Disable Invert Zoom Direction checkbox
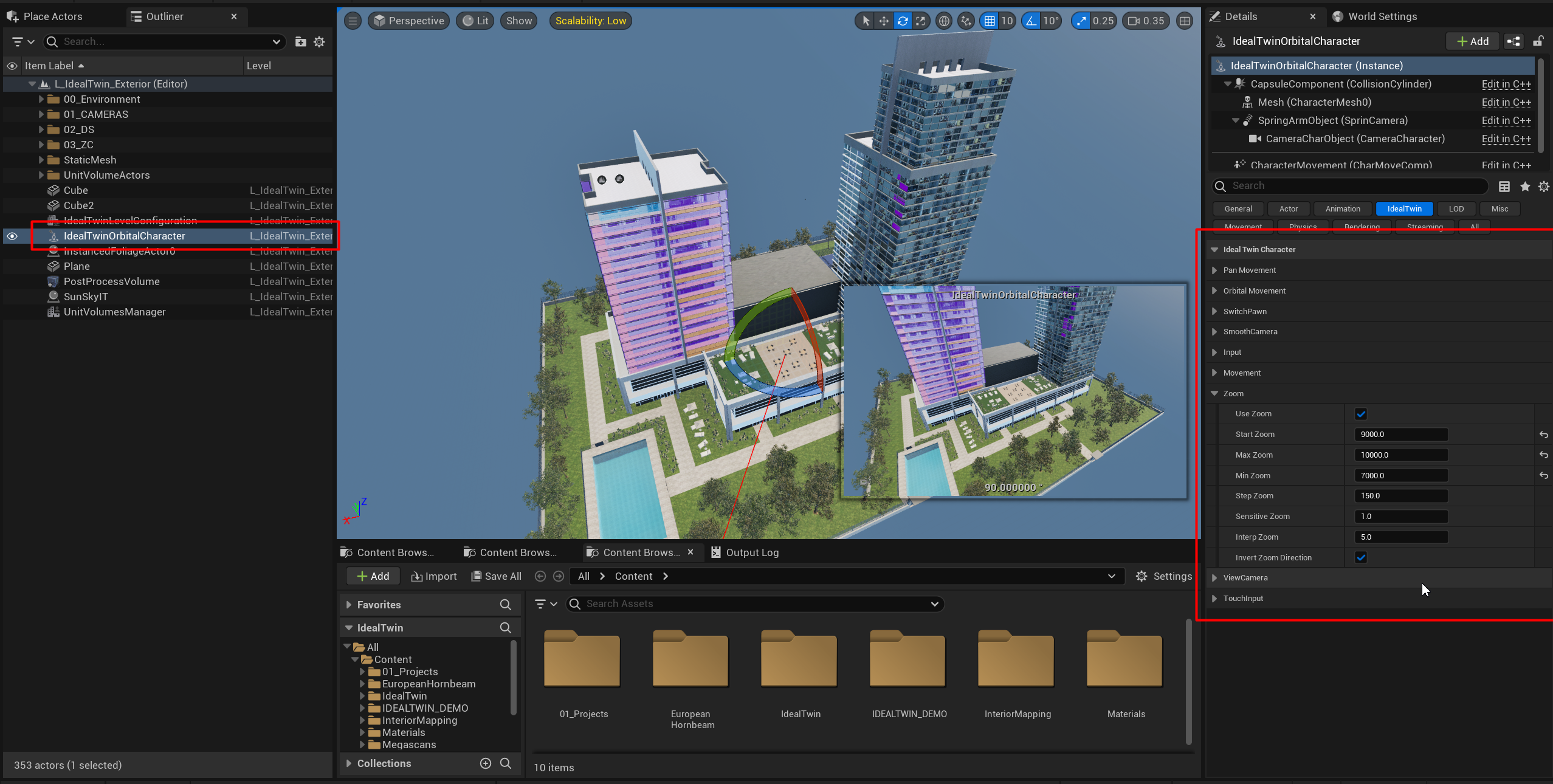Screen dimensions: 1553x784 (x=1361, y=557)
